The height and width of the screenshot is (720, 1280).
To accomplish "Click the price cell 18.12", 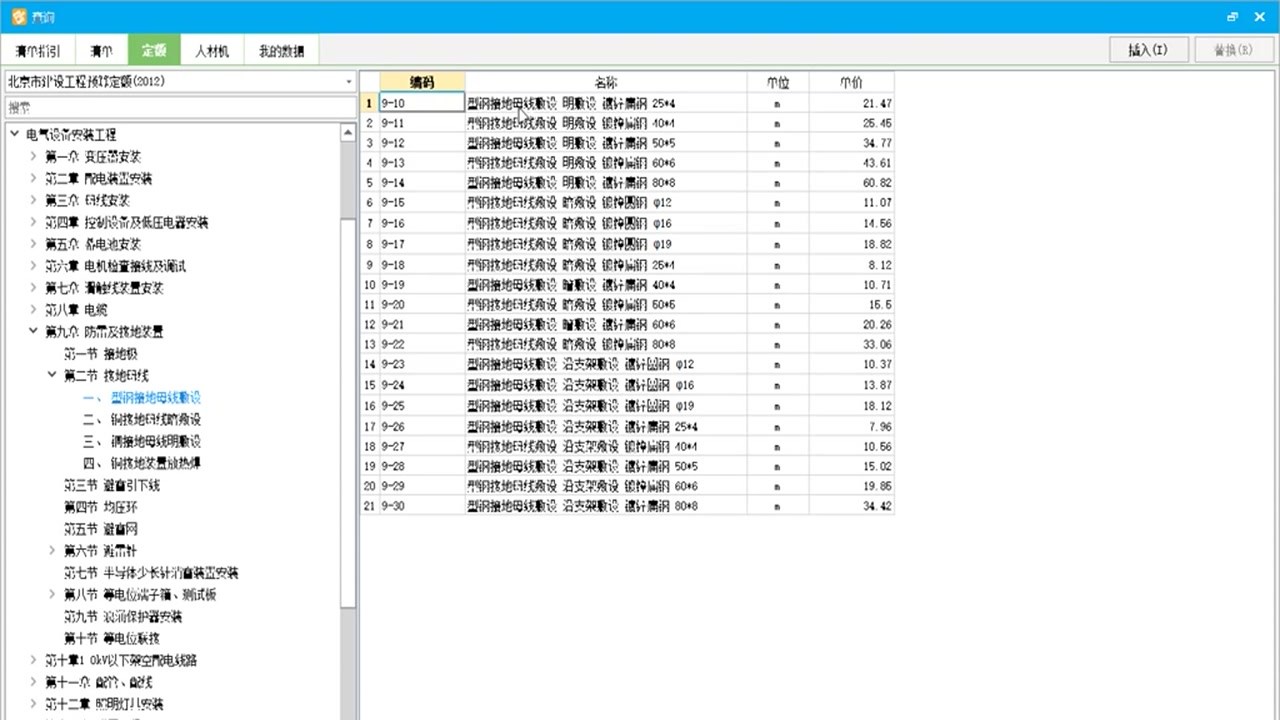I will 851,406.
